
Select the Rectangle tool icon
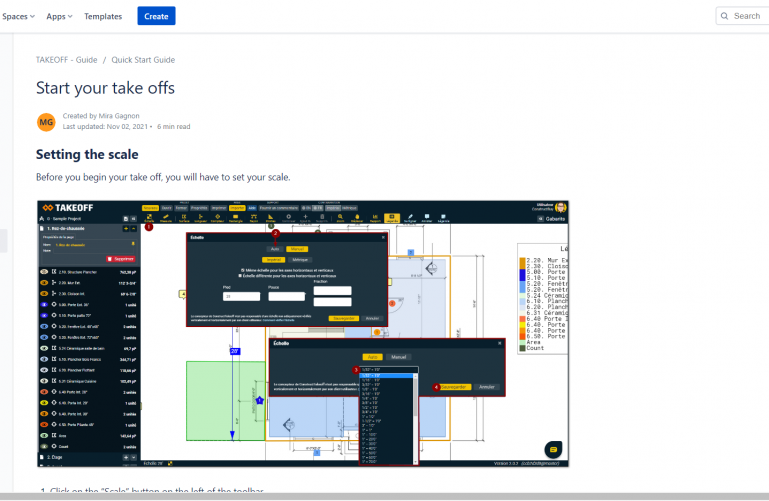[x=235, y=218]
